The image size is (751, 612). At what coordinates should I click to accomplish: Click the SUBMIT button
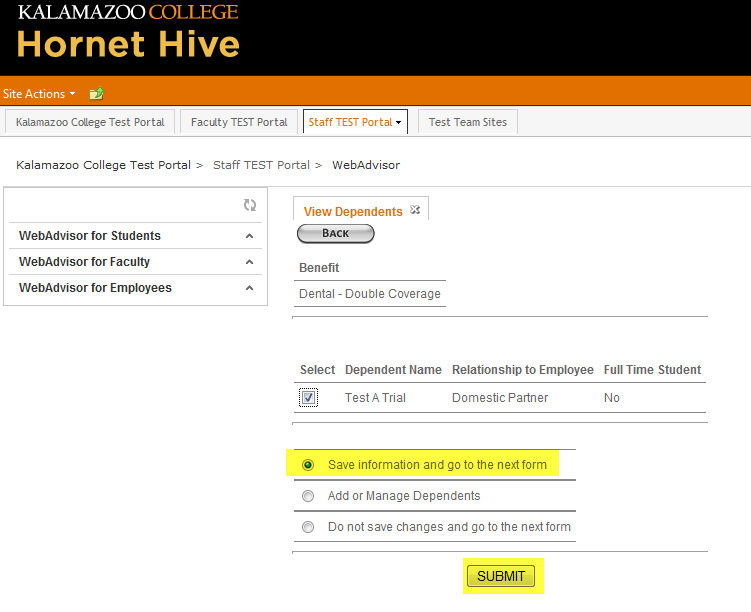[501, 576]
